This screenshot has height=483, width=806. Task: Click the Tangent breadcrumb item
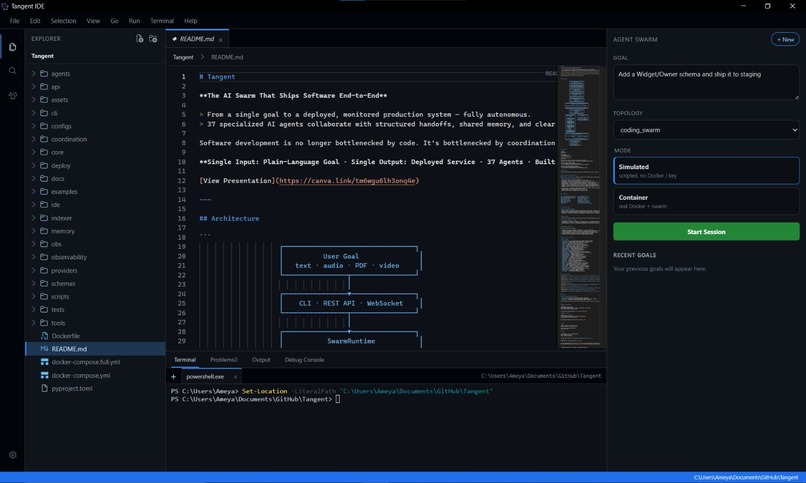point(183,57)
